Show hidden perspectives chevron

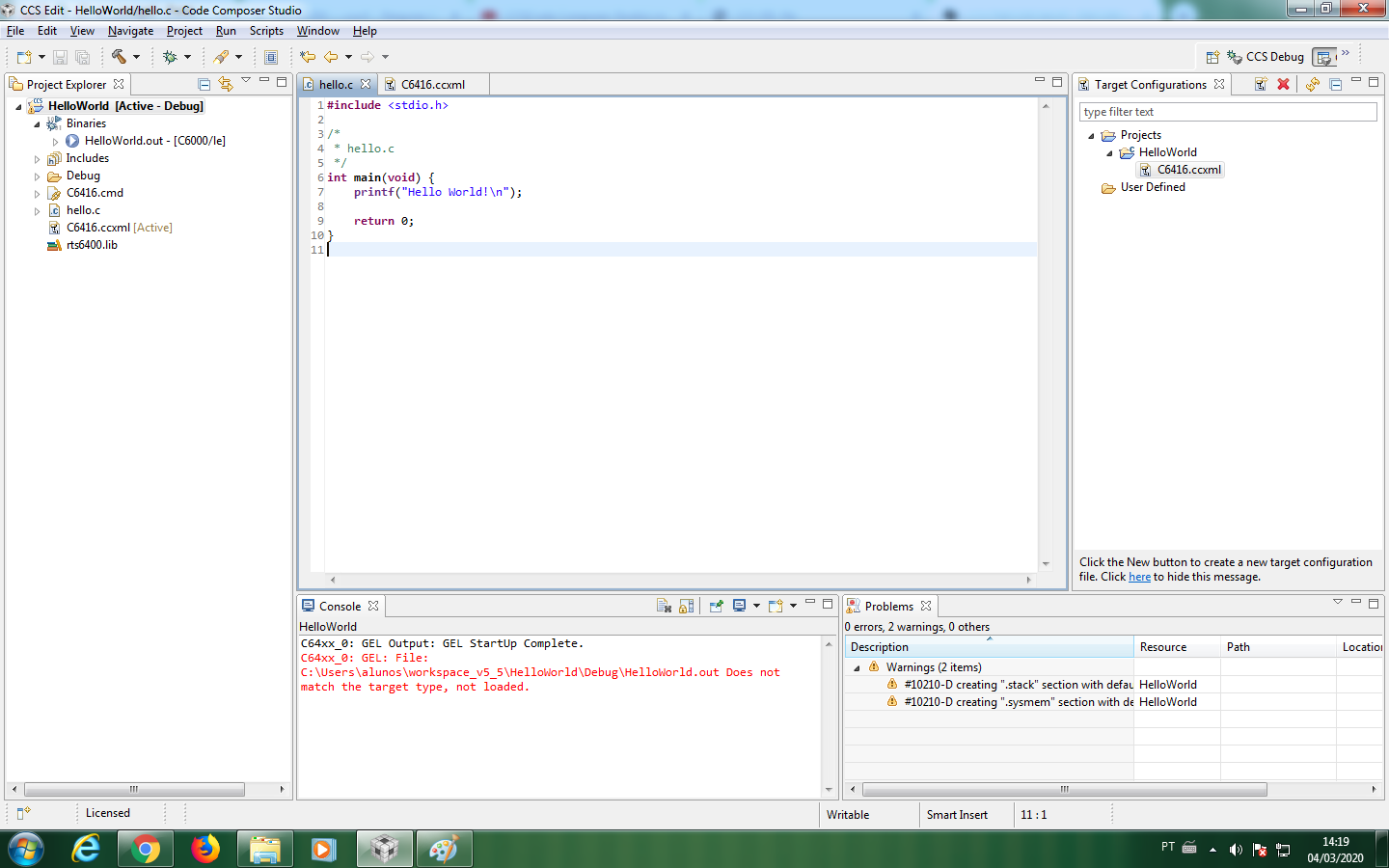pos(1346,53)
